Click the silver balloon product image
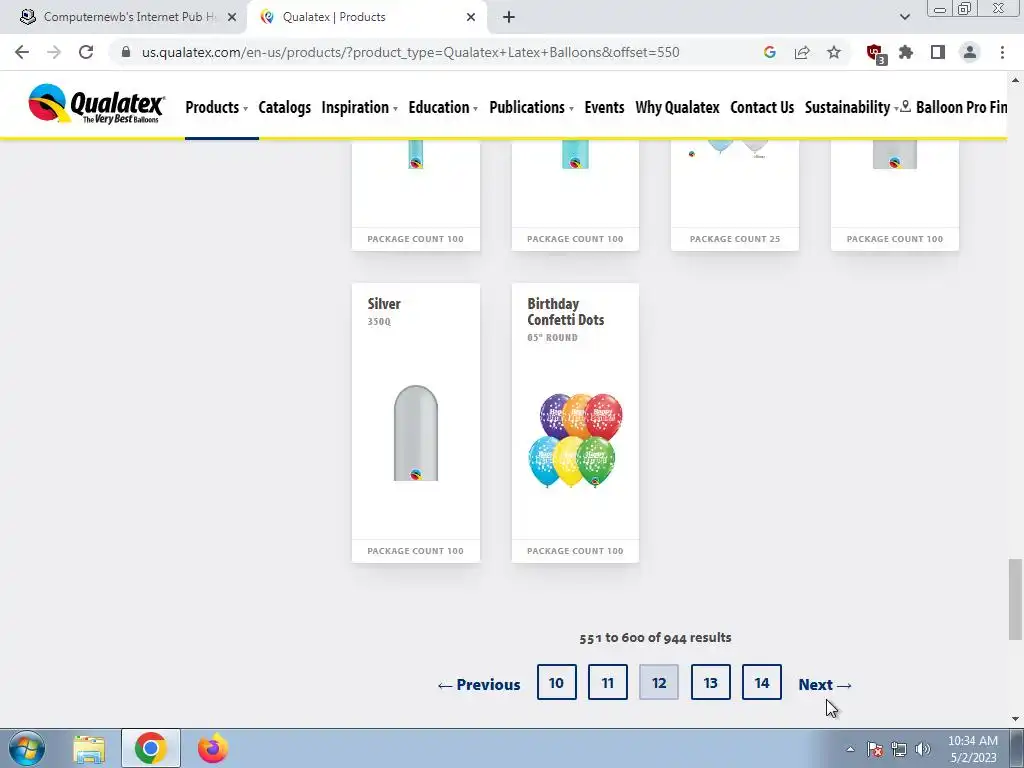Viewport: 1024px width, 768px height. (x=416, y=433)
